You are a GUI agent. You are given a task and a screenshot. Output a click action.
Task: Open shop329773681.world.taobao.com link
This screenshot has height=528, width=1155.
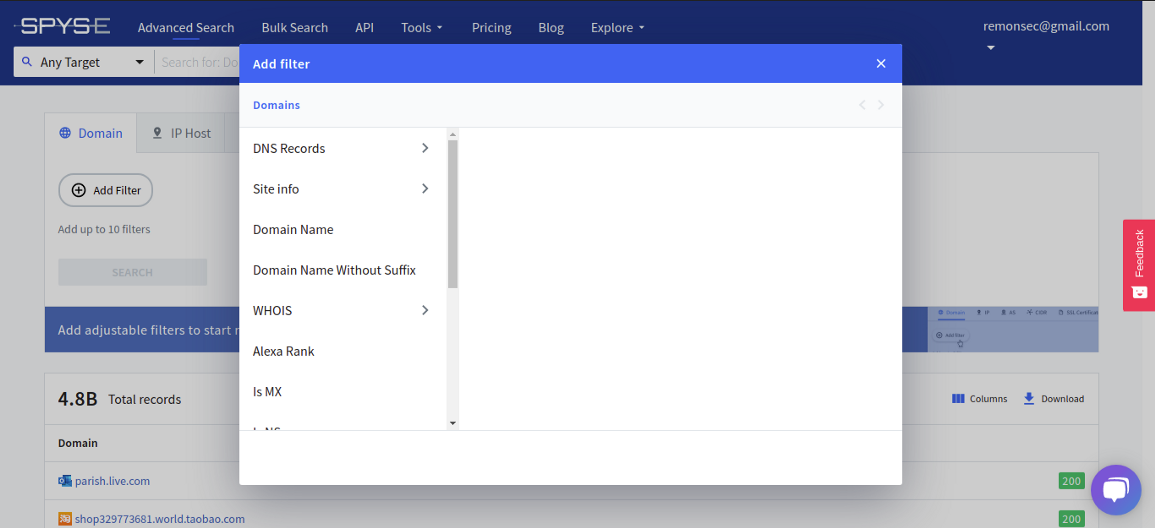coord(160,519)
